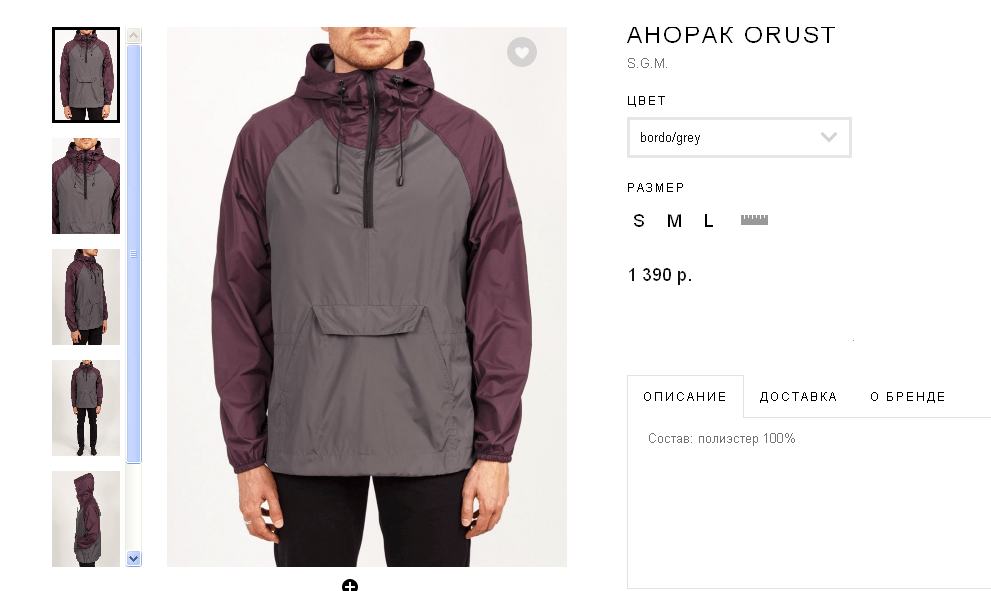View the angled side-pose thumbnail
Viewport: 991px width, 591px height.
click(86, 296)
